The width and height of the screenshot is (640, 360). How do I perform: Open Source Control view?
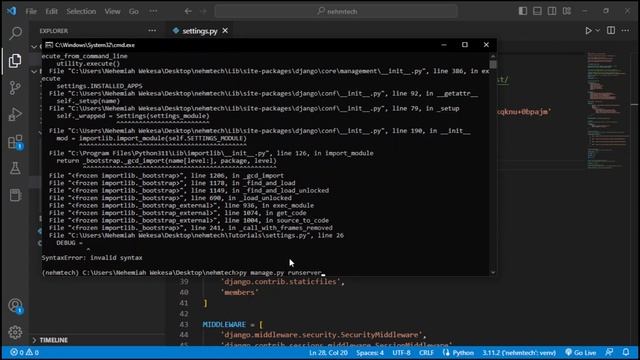[15, 88]
